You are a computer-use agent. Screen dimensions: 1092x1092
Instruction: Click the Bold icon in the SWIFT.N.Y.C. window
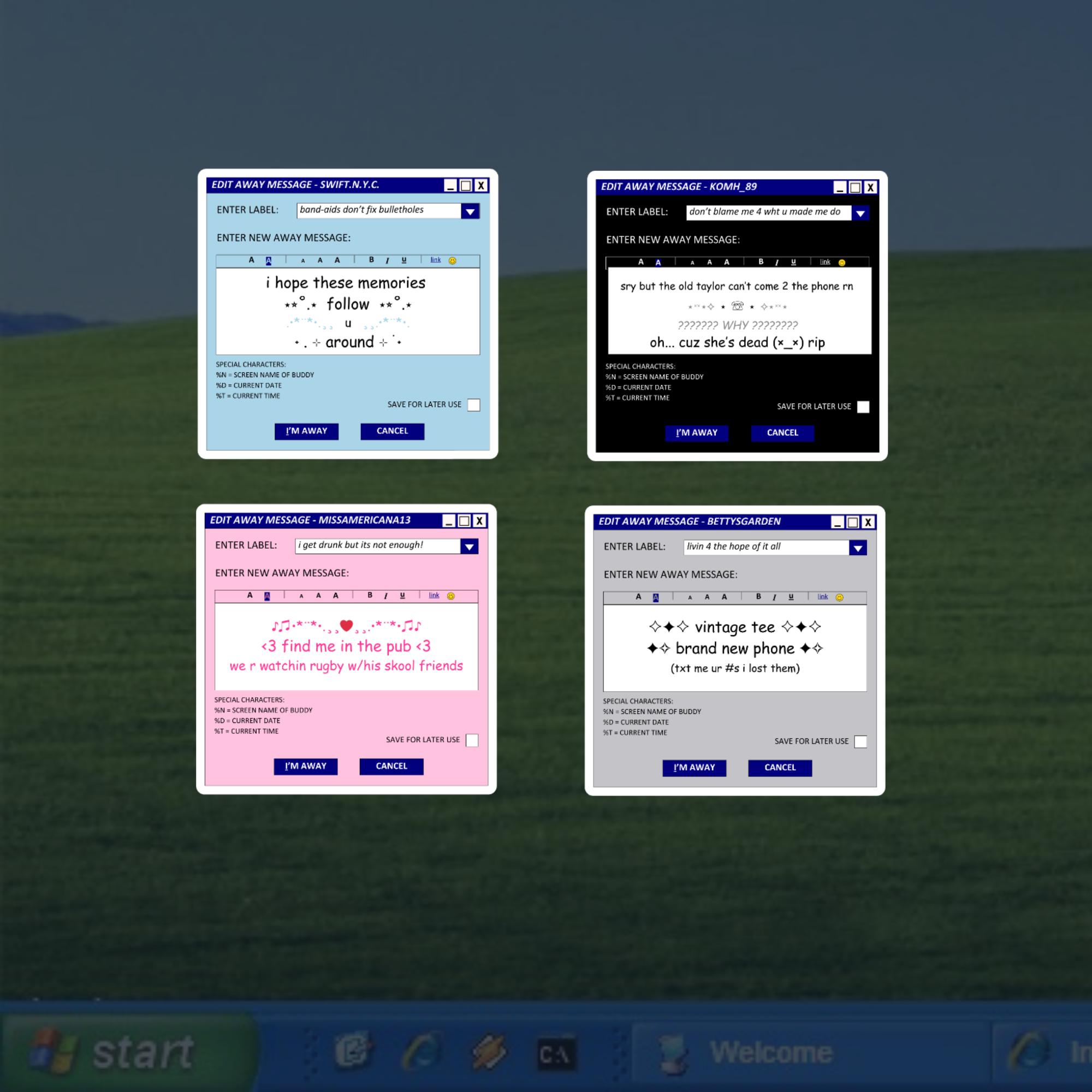coord(371,260)
